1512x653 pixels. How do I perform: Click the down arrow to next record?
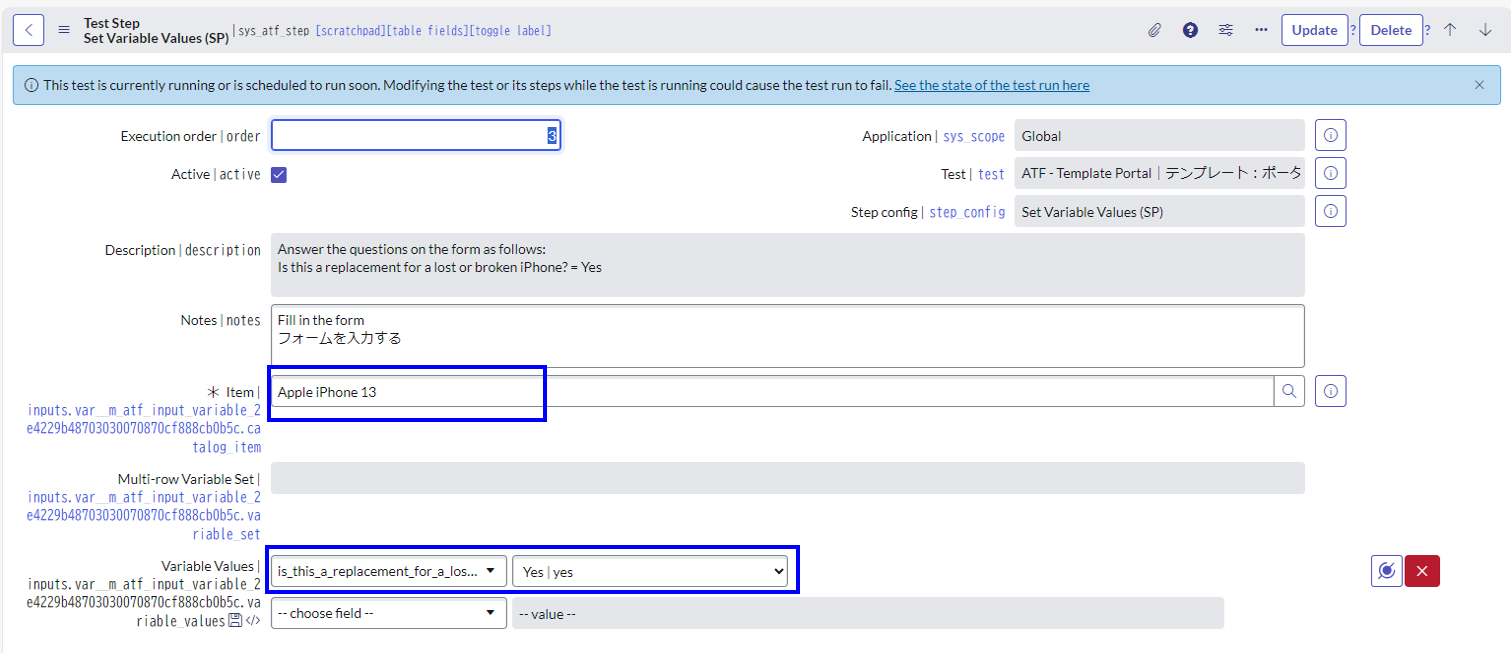(1487, 30)
